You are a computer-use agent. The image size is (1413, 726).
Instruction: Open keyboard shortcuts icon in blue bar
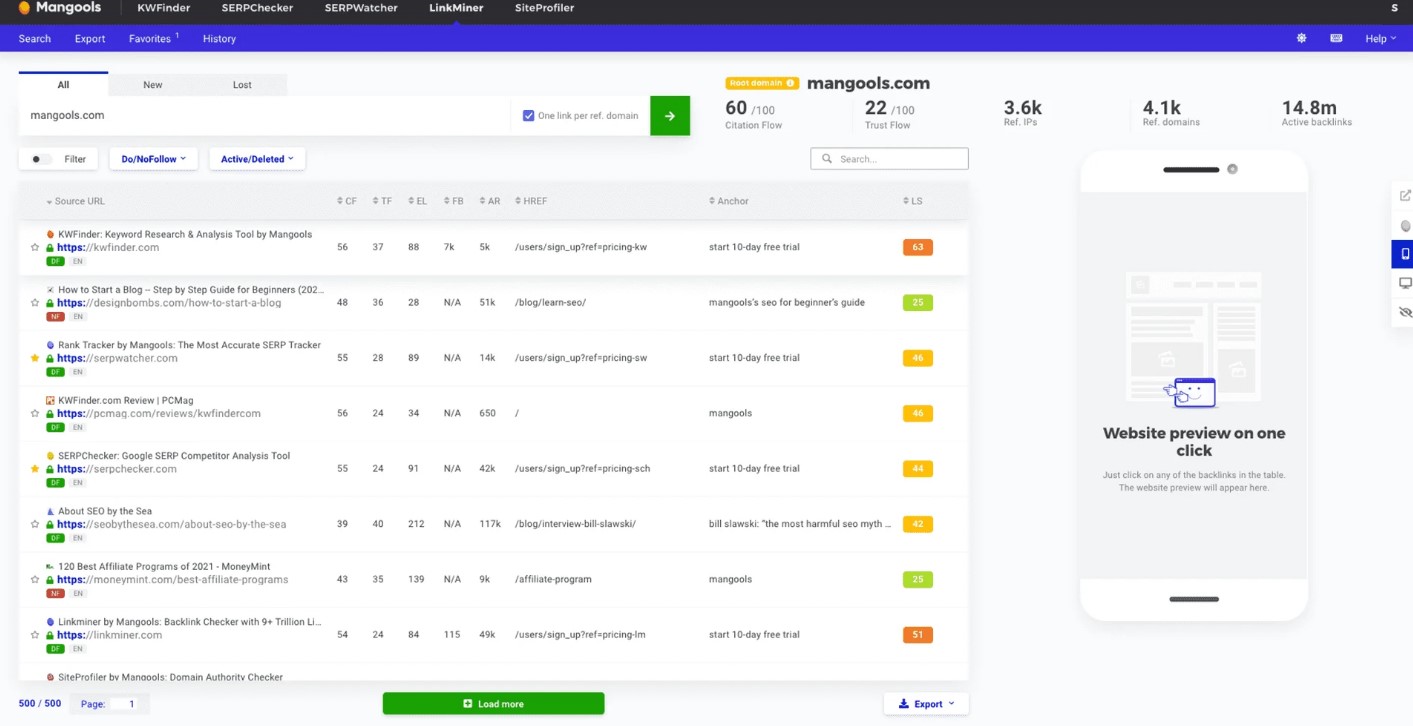[x=1336, y=38]
